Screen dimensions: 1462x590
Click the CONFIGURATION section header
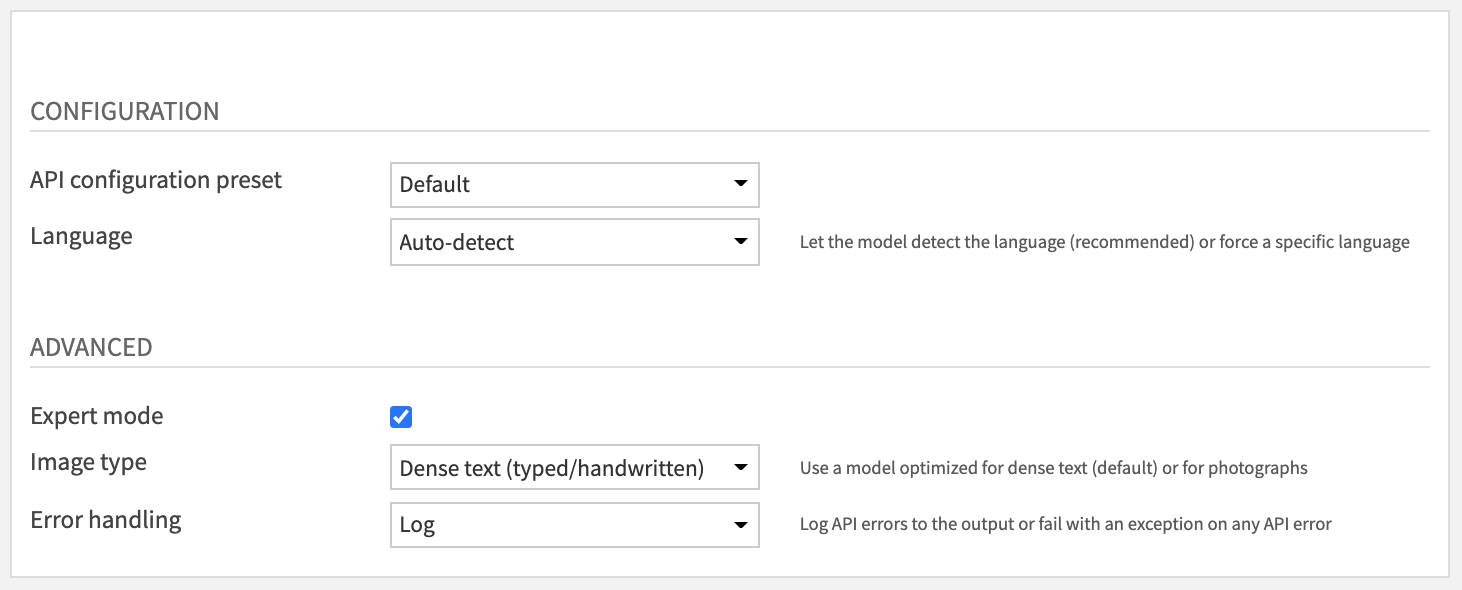coord(125,112)
